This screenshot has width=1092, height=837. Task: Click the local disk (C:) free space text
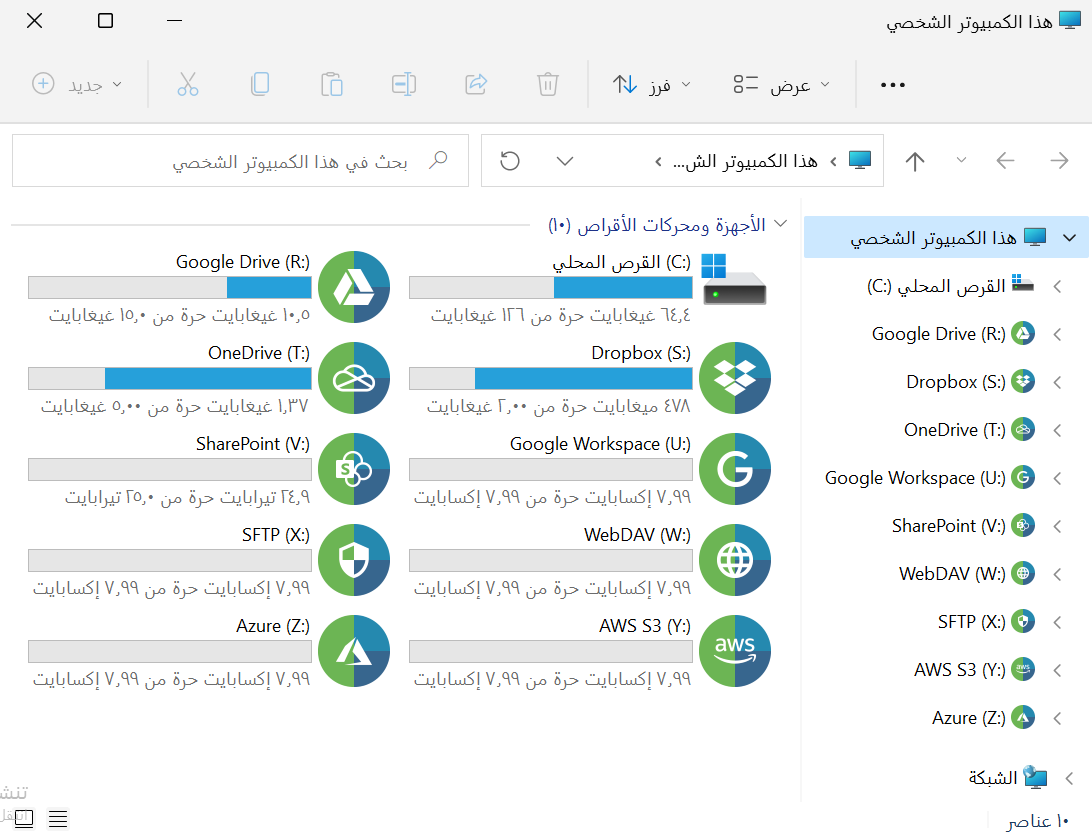point(561,315)
